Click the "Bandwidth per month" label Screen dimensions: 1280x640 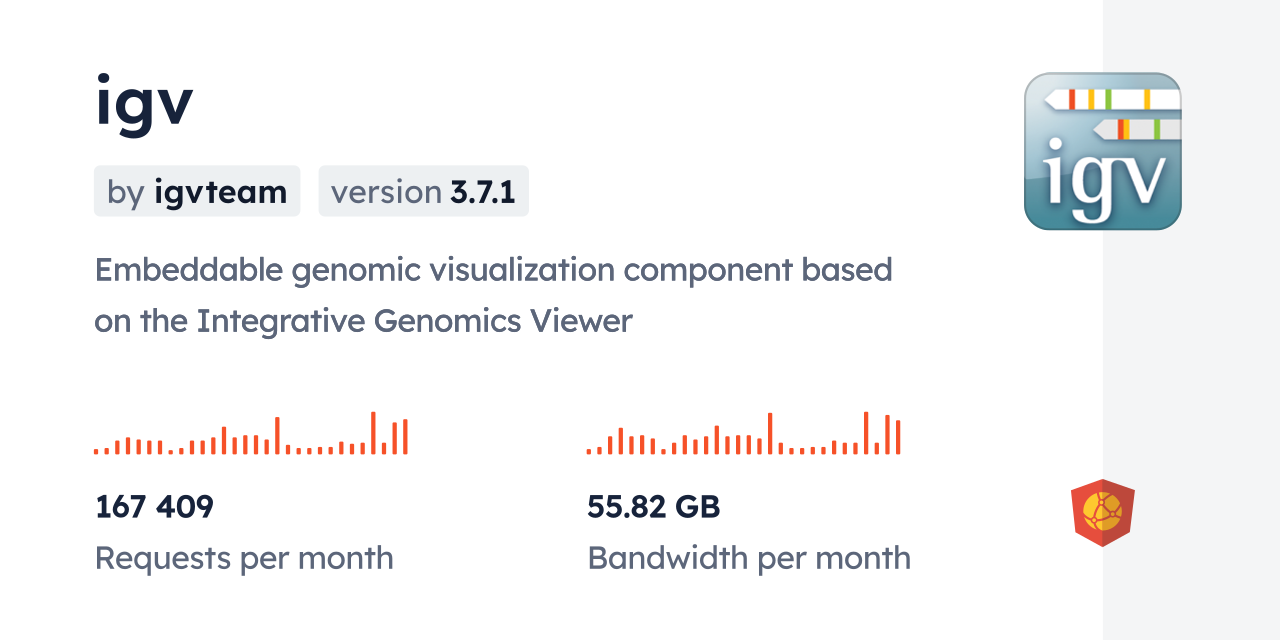coord(749,558)
